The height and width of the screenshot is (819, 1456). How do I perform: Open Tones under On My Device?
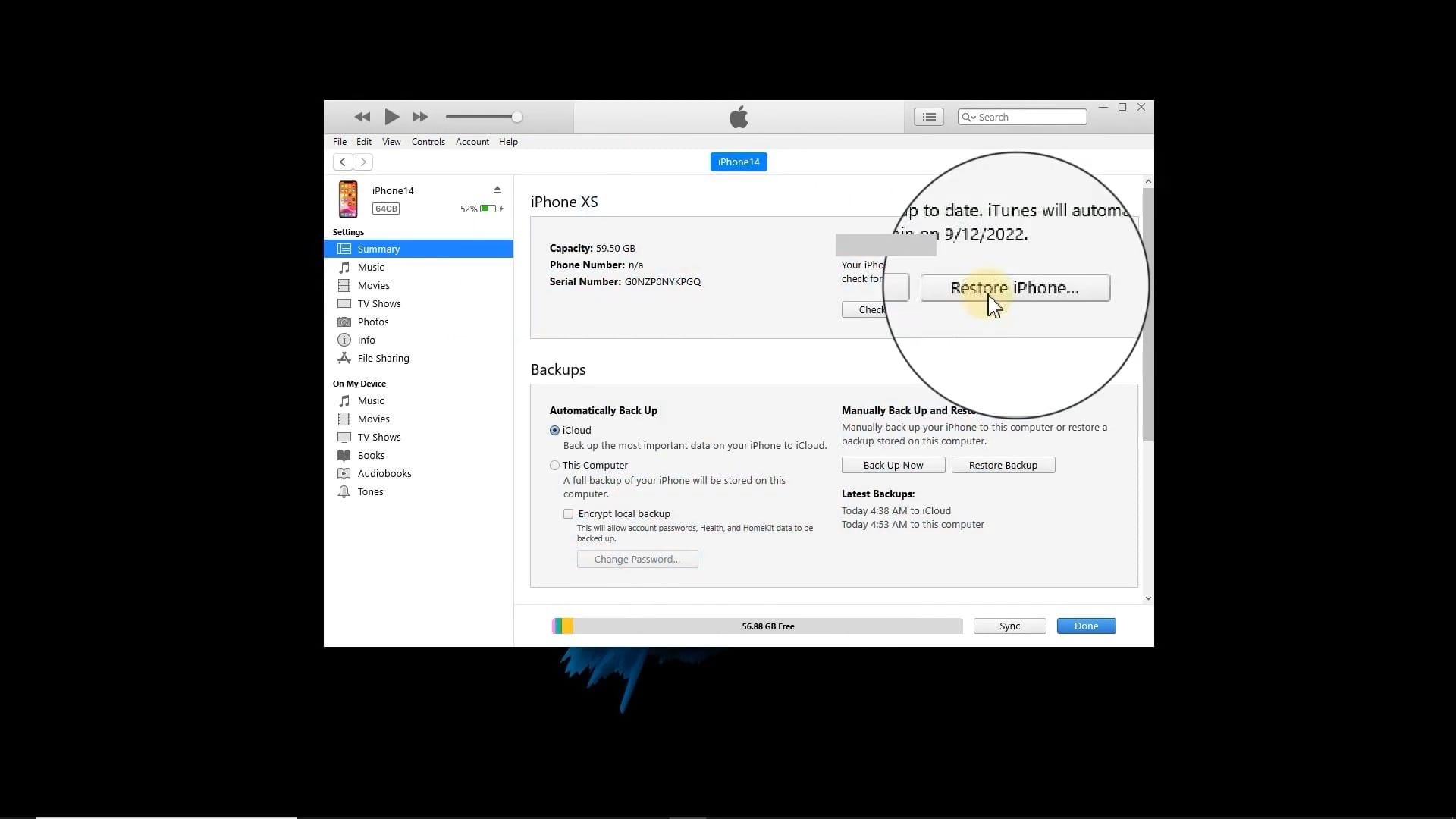pyautogui.click(x=370, y=491)
